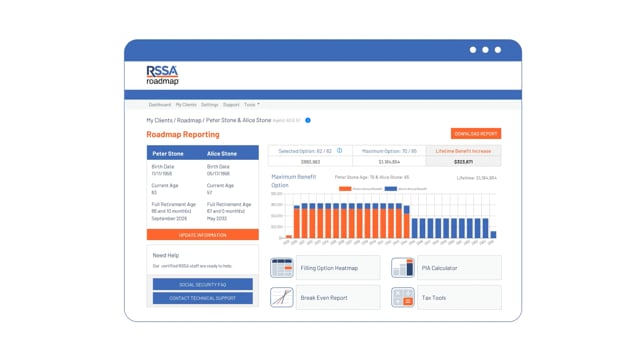The width and height of the screenshot is (640, 360).
Task: Expand the Tools dropdown menu
Action: point(251,105)
